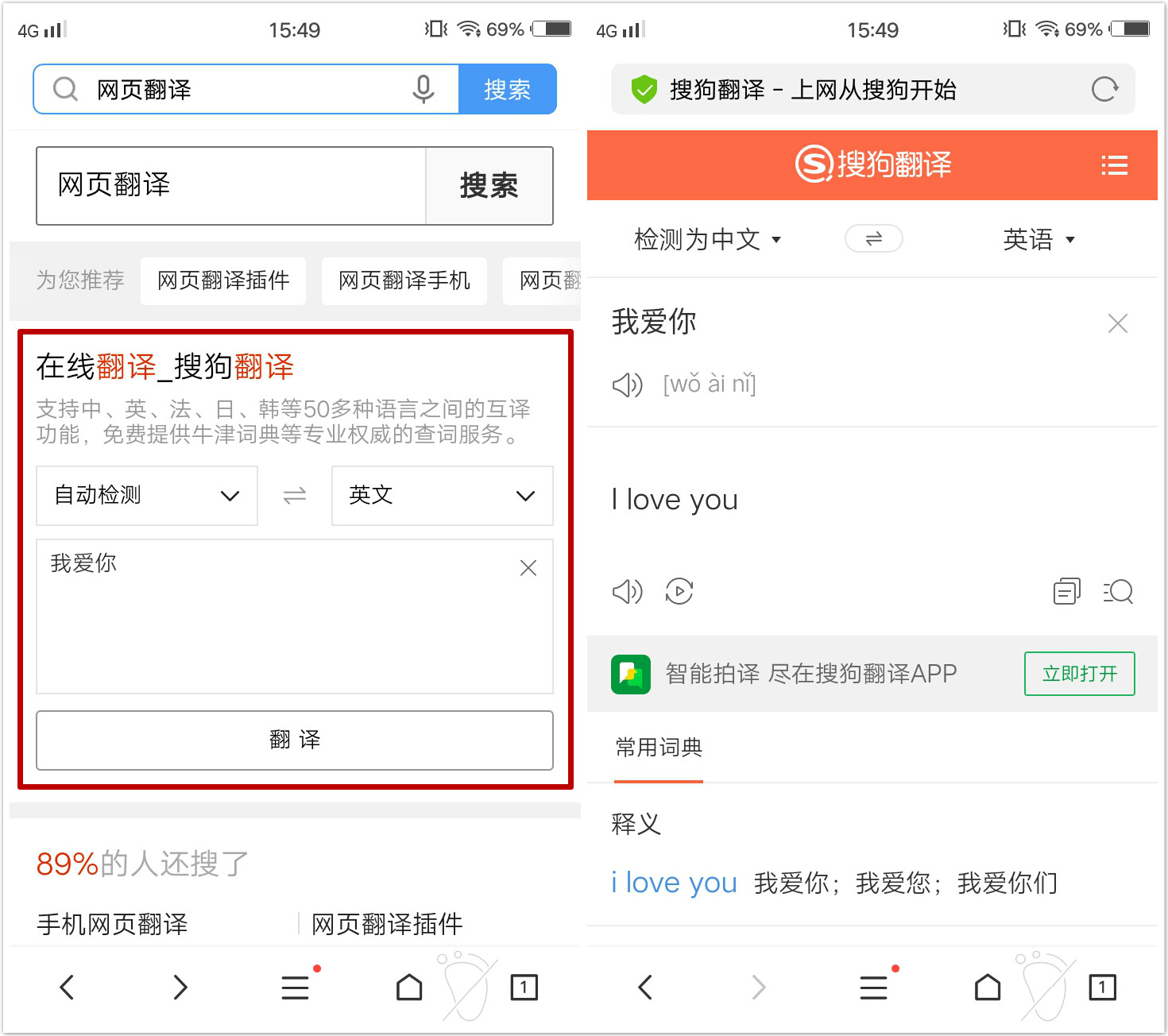Open the browser menu with red dot
Image resolution: width=1168 pixels, height=1036 pixels.
point(295,987)
